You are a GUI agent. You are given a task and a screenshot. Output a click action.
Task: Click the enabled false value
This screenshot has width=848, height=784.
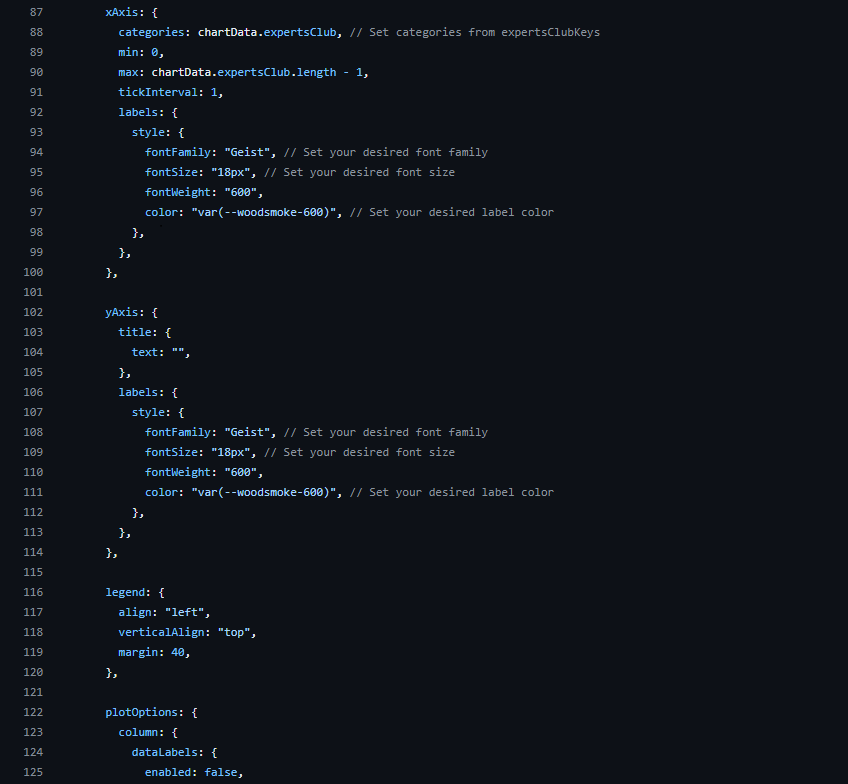pos(222,772)
